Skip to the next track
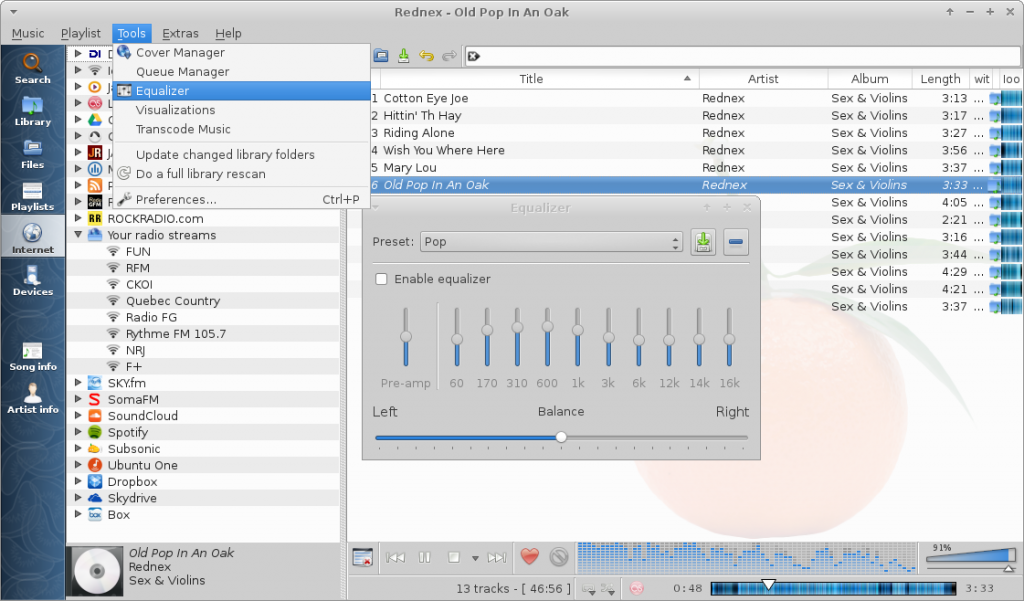 497,557
